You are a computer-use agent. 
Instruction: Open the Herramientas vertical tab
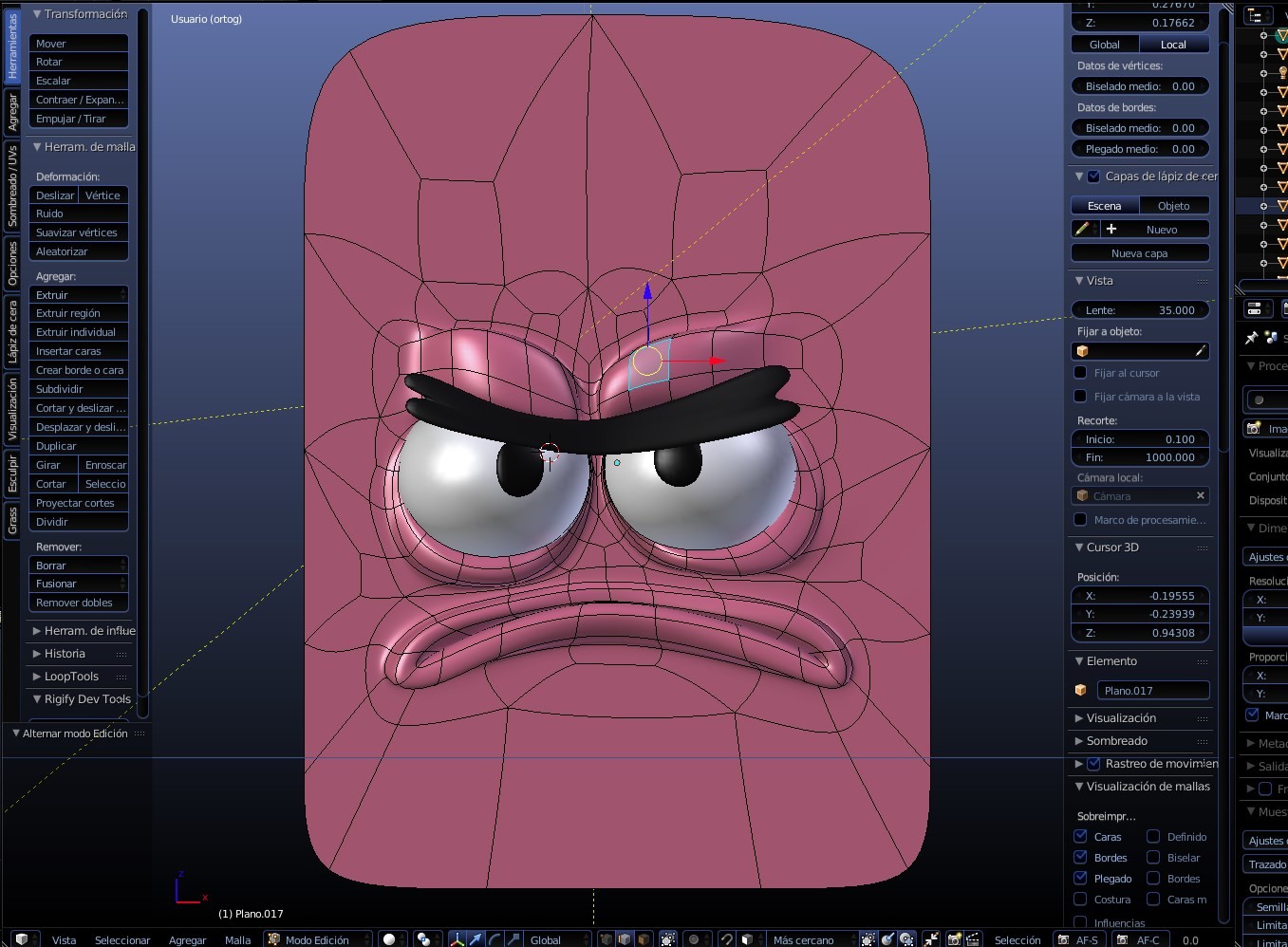point(12,46)
